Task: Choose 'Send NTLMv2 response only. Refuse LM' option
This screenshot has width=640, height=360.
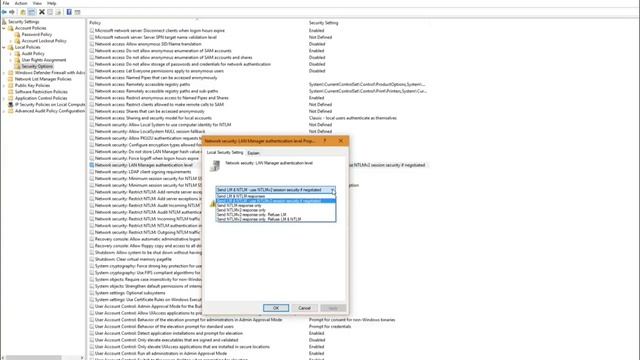Action: (276, 215)
